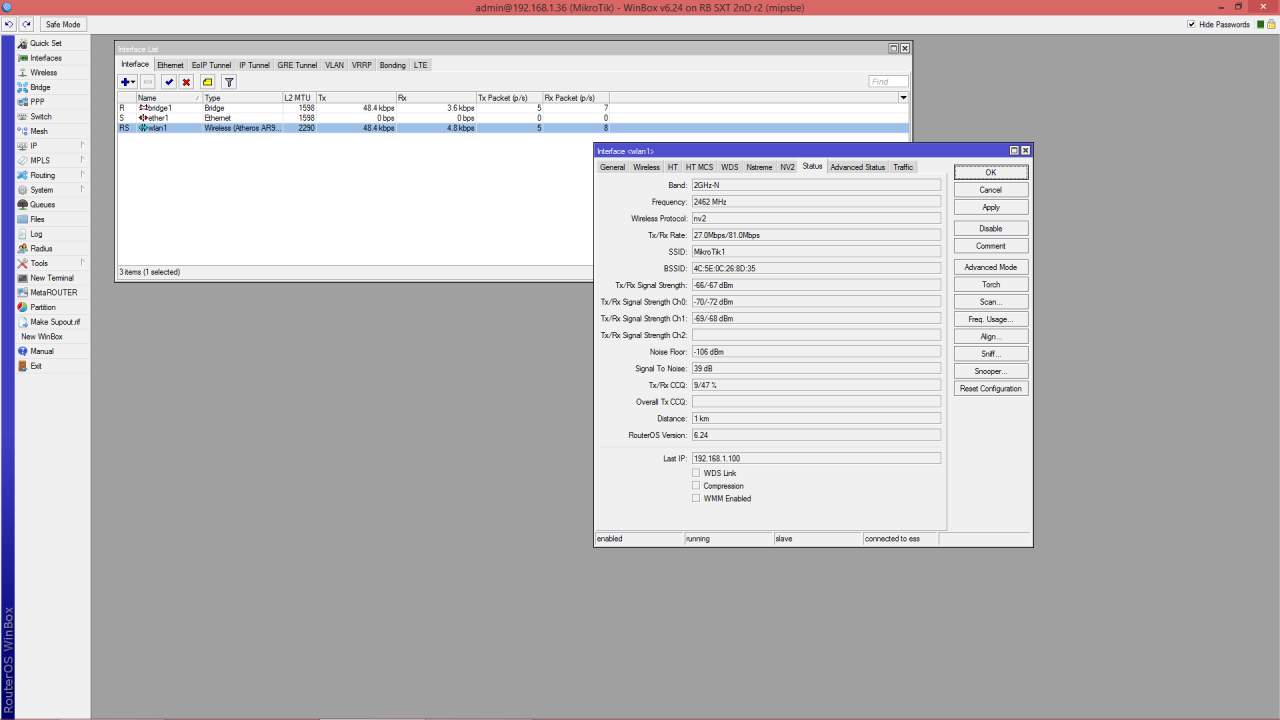Screen dimensions: 1280x720
Task: Expand the Routing submenu in sidebar
Action: pos(50,175)
